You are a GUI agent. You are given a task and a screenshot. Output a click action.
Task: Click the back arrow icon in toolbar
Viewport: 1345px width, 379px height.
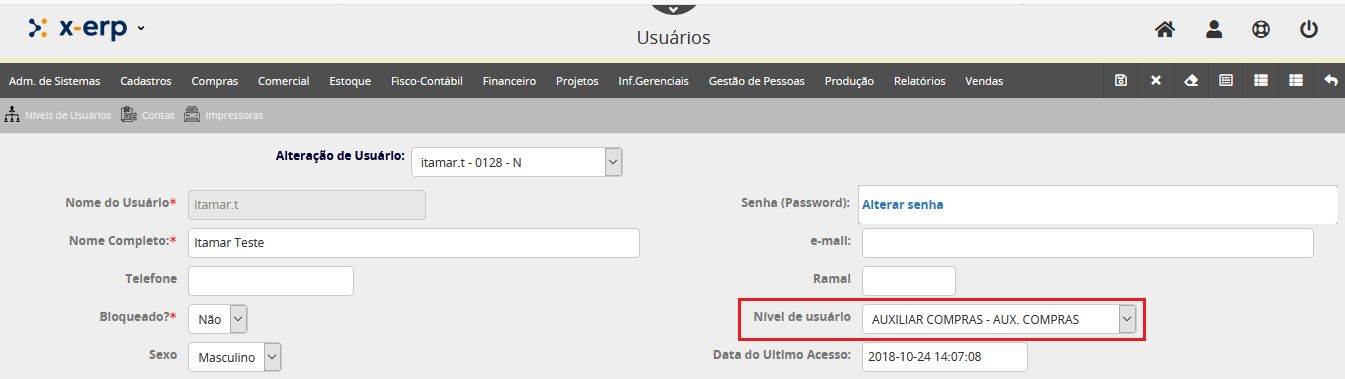(x=1330, y=80)
